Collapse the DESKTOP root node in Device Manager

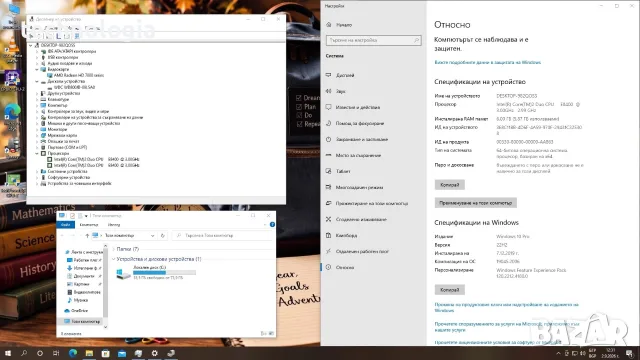click(x=31, y=45)
